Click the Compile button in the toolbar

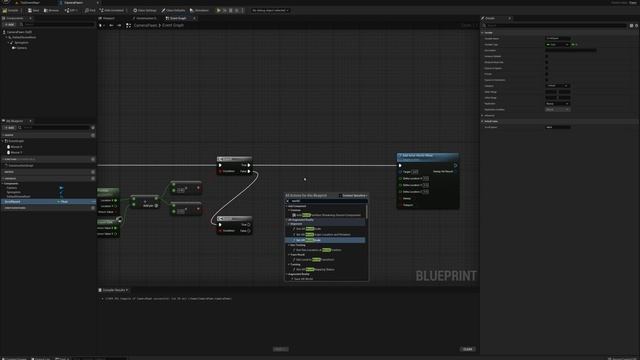coord(11,10)
